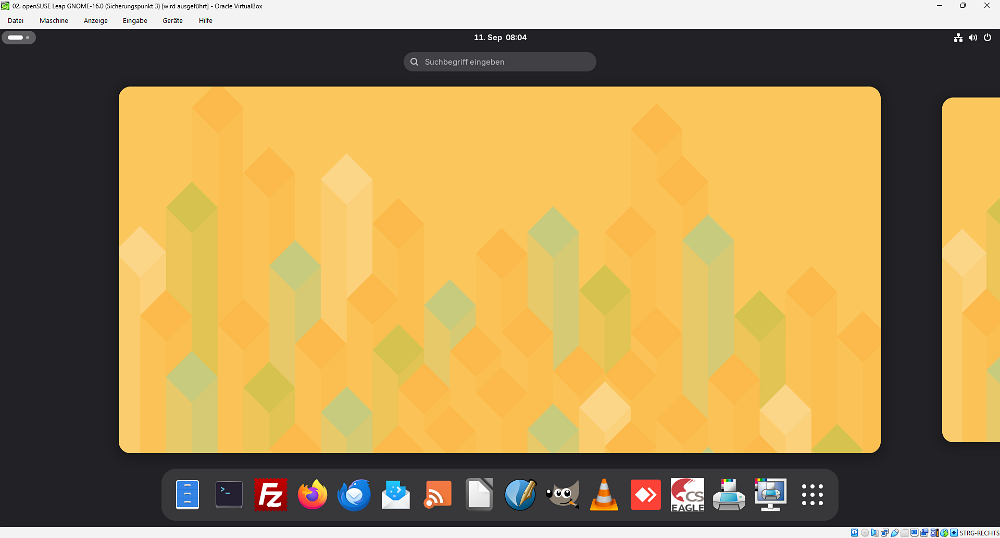Open the Thunderbird mail client
The image size is (1000, 538).
click(x=354, y=495)
